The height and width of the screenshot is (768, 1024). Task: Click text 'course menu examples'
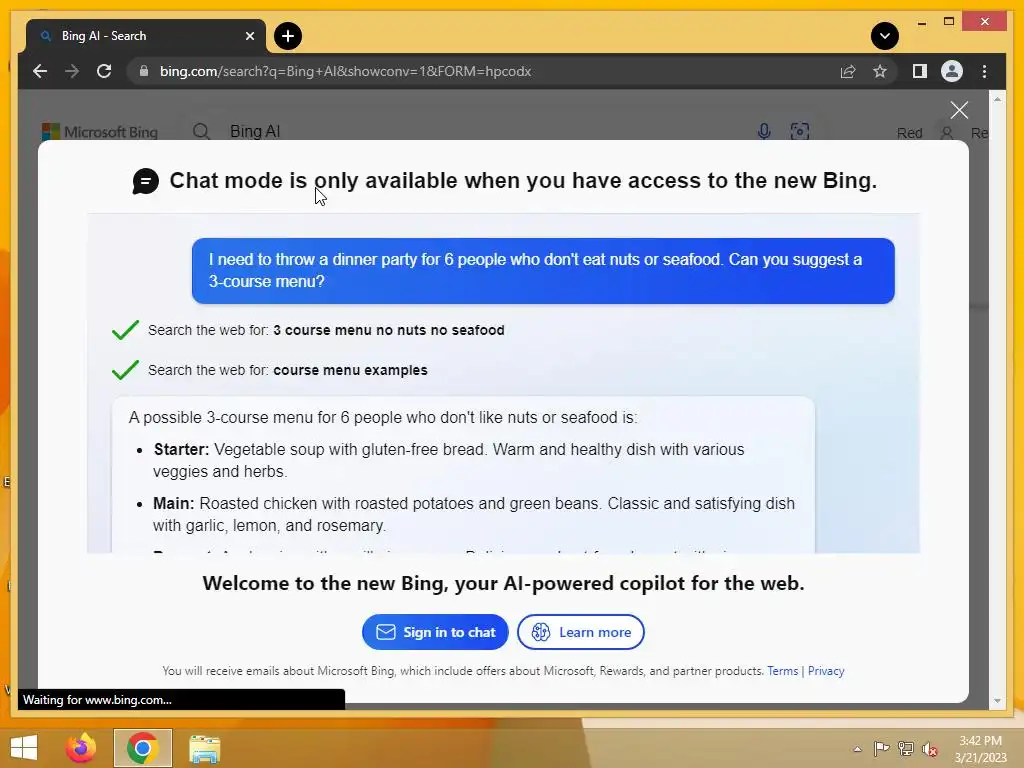[x=350, y=370]
